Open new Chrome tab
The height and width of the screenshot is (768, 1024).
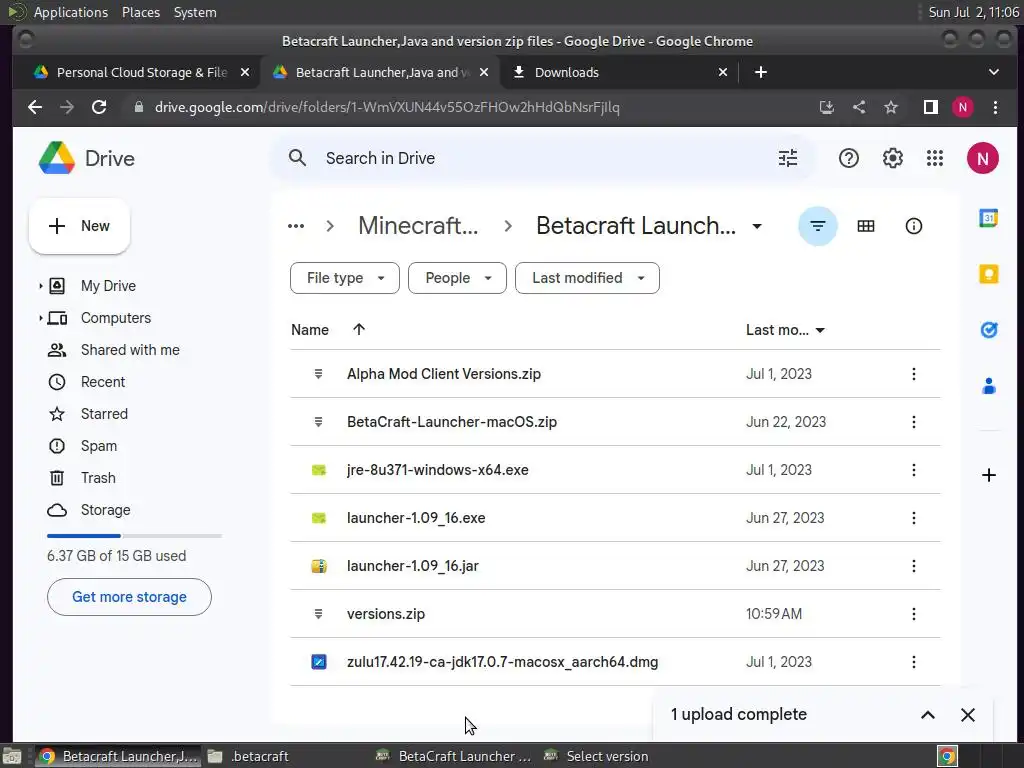pyautogui.click(x=760, y=72)
